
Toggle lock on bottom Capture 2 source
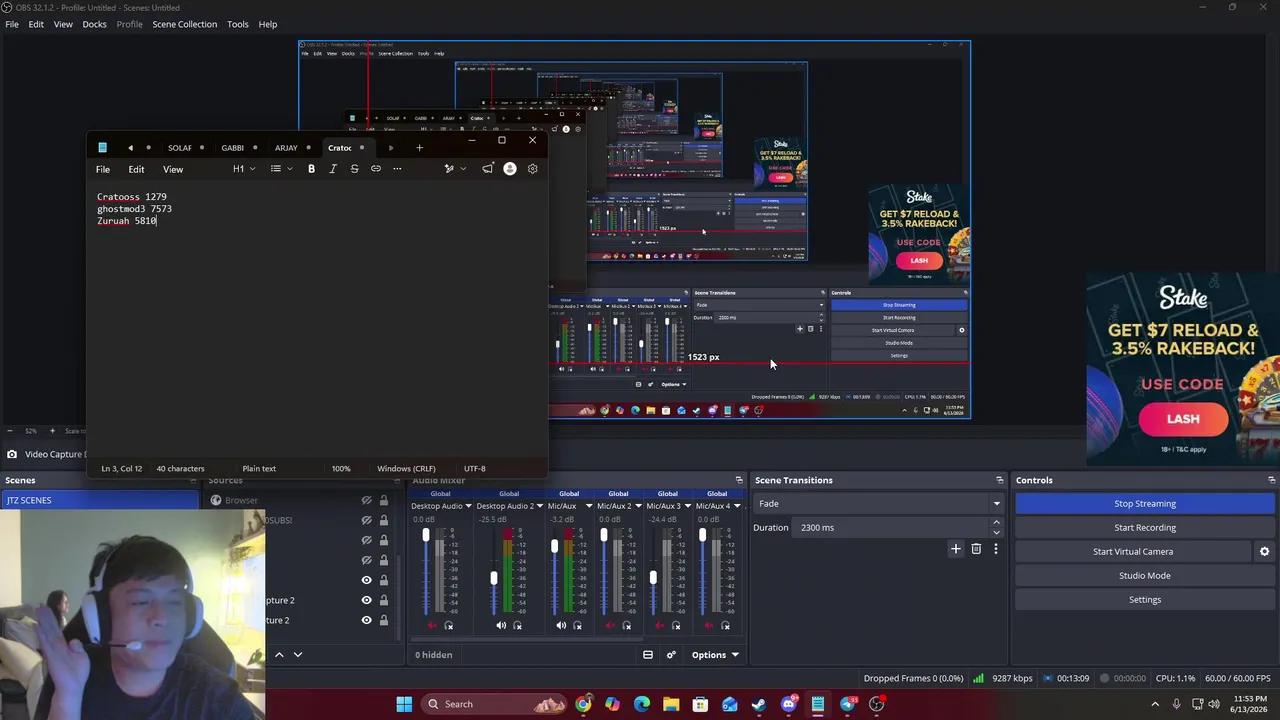[x=383, y=620]
